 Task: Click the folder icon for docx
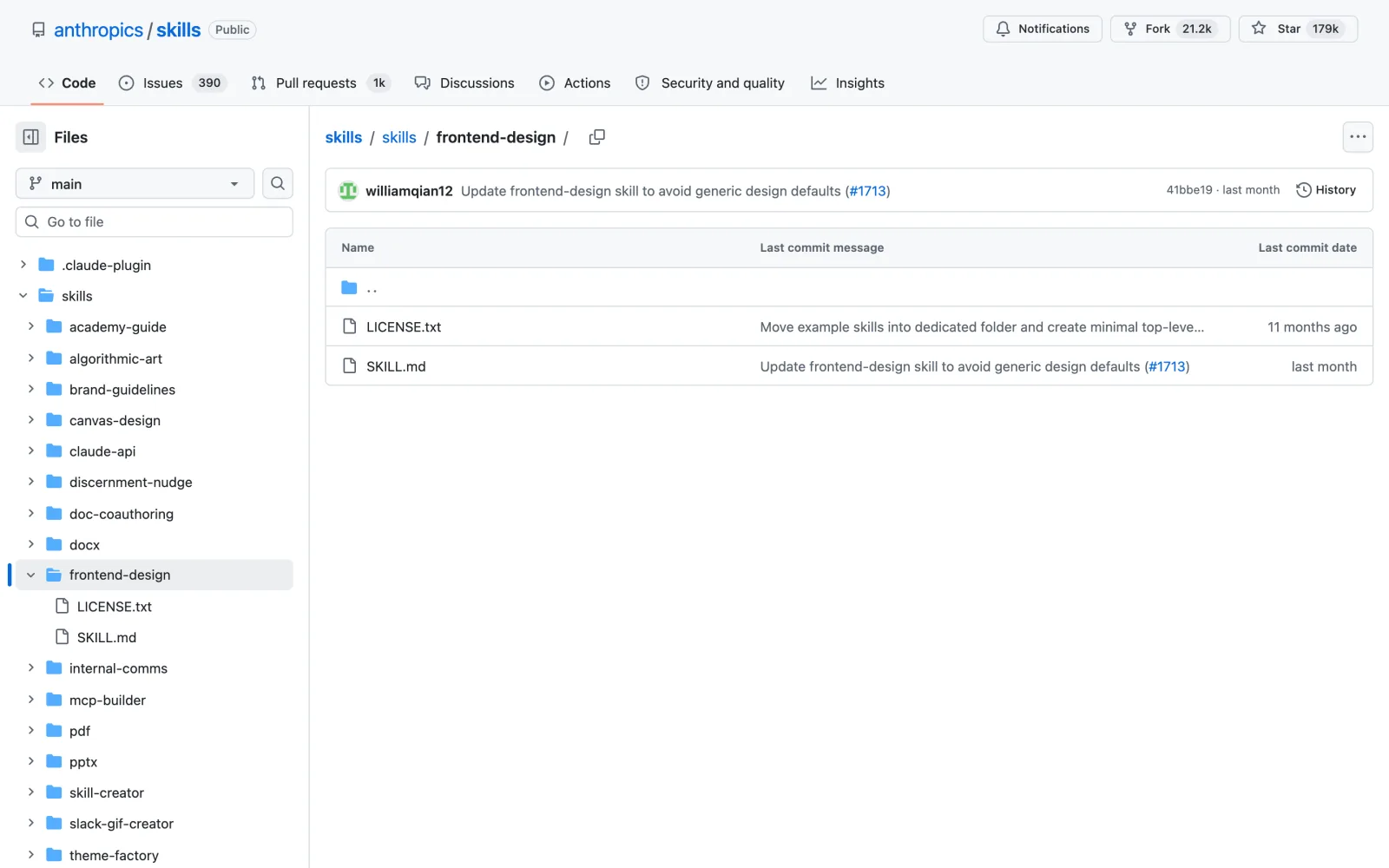click(54, 544)
